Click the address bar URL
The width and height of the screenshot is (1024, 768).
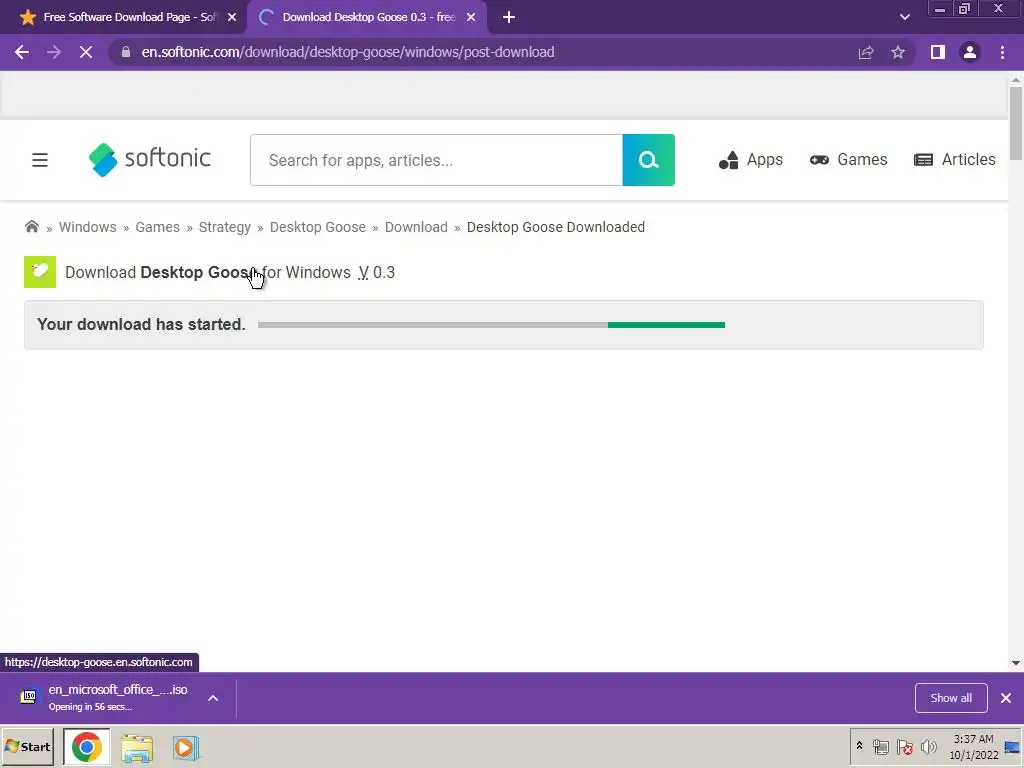(x=348, y=52)
